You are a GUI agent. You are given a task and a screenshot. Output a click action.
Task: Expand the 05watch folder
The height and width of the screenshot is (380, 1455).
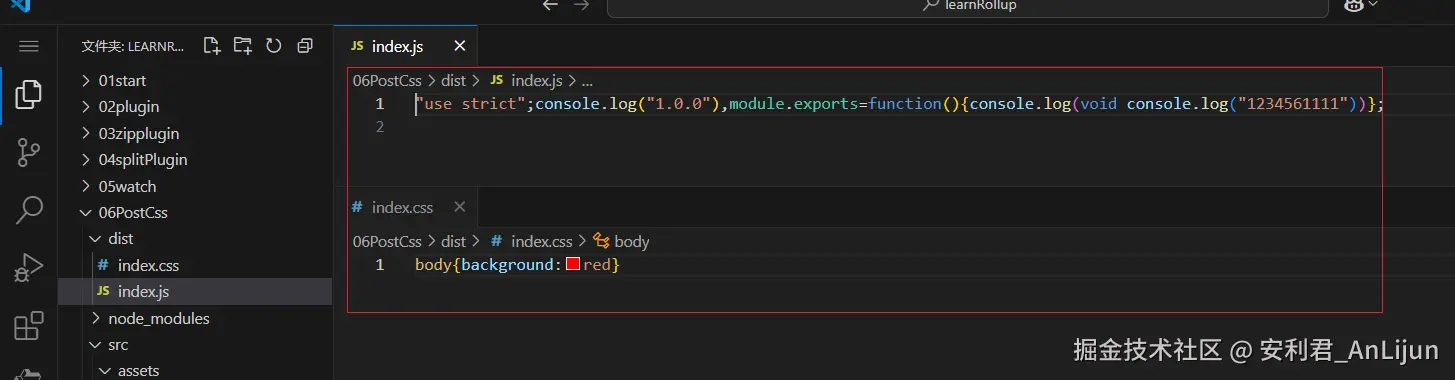127,186
